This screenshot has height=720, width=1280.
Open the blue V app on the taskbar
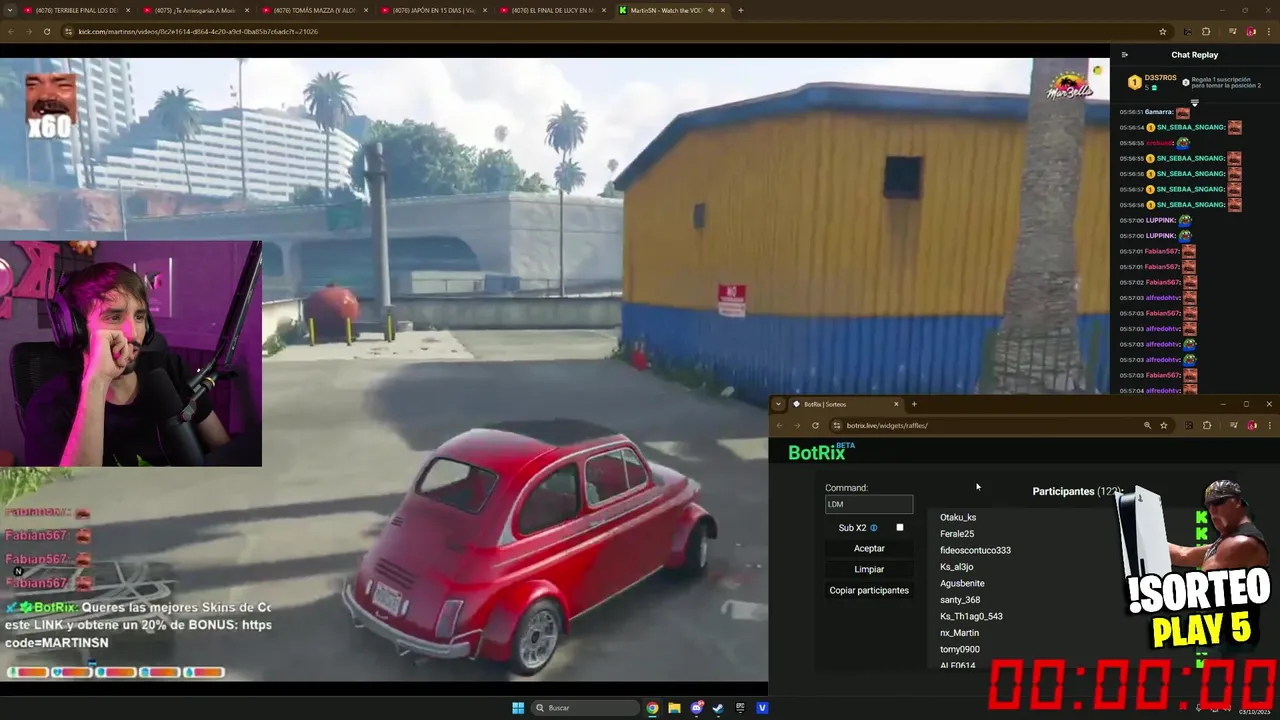[x=762, y=708]
